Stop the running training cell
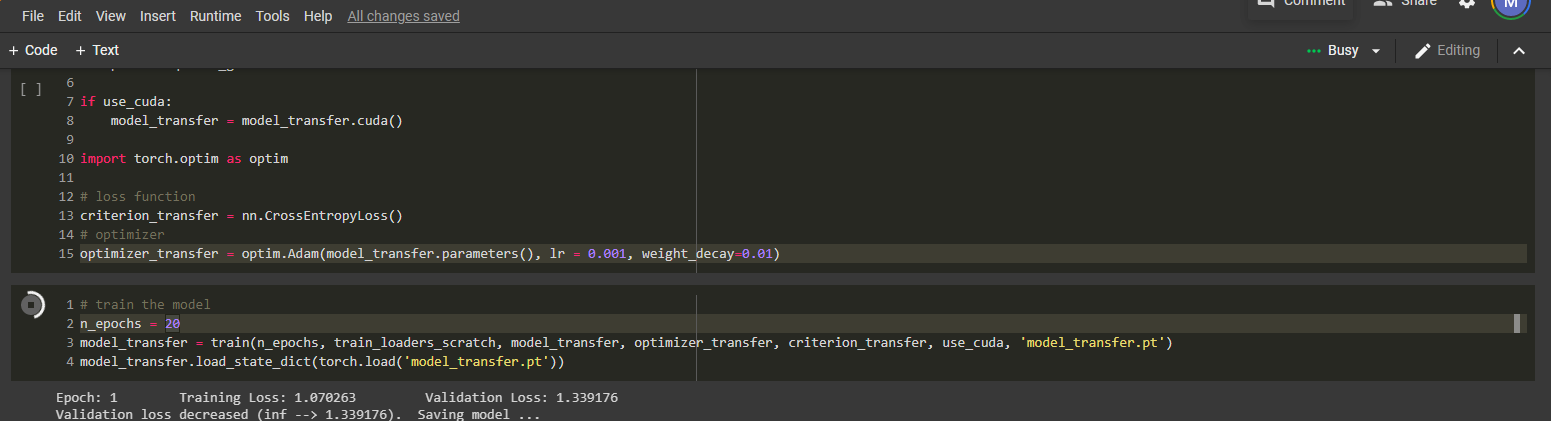1551x421 pixels. [x=32, y=304]
